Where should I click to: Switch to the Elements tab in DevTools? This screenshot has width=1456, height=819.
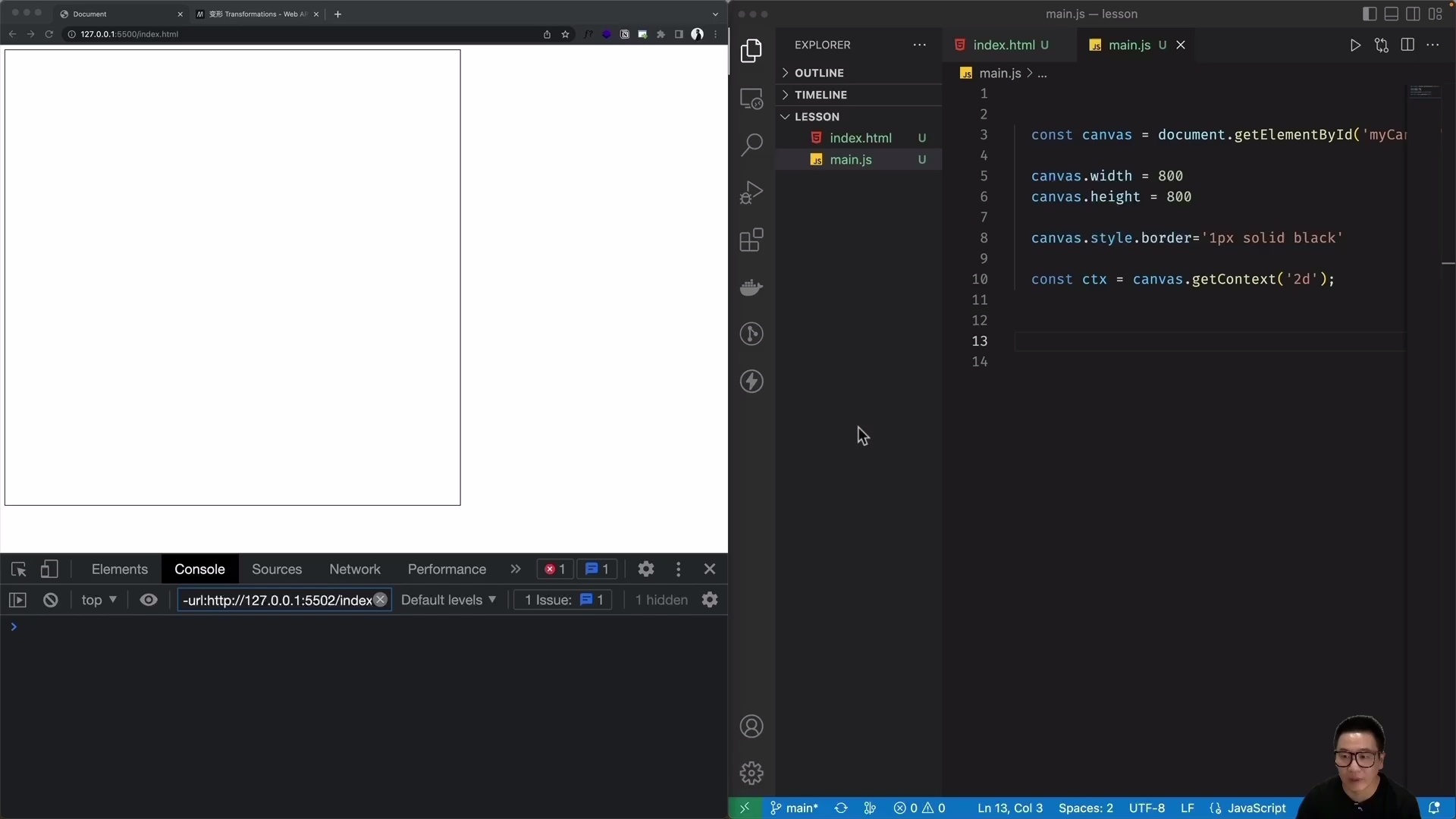[120, 570]
